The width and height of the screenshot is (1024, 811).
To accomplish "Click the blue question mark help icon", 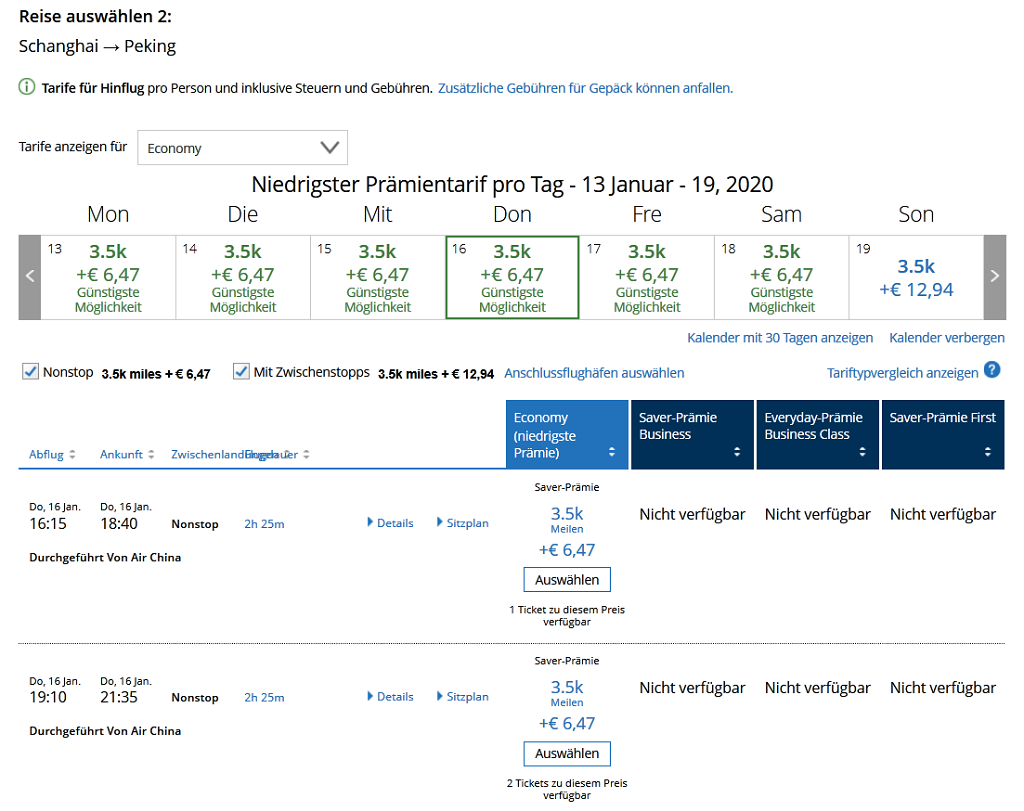I will point(991,370).
